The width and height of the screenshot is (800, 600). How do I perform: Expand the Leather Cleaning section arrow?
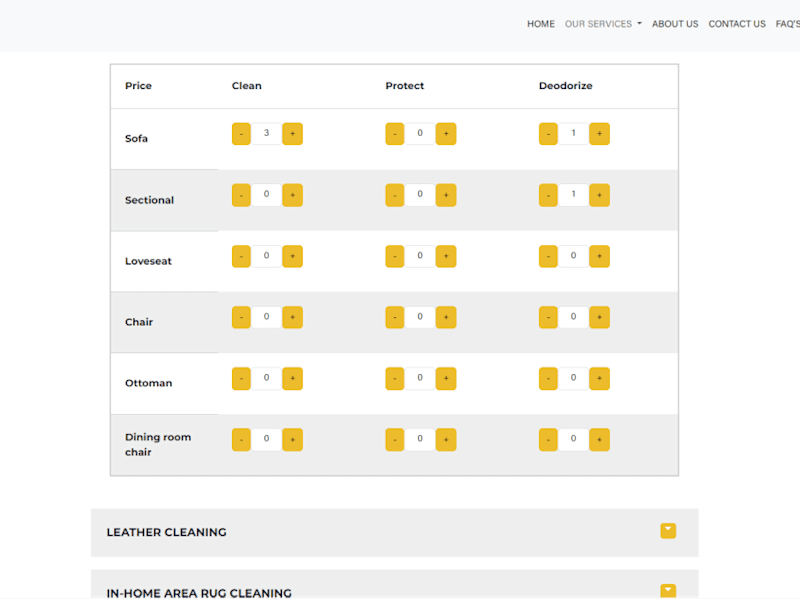[668, 531]
